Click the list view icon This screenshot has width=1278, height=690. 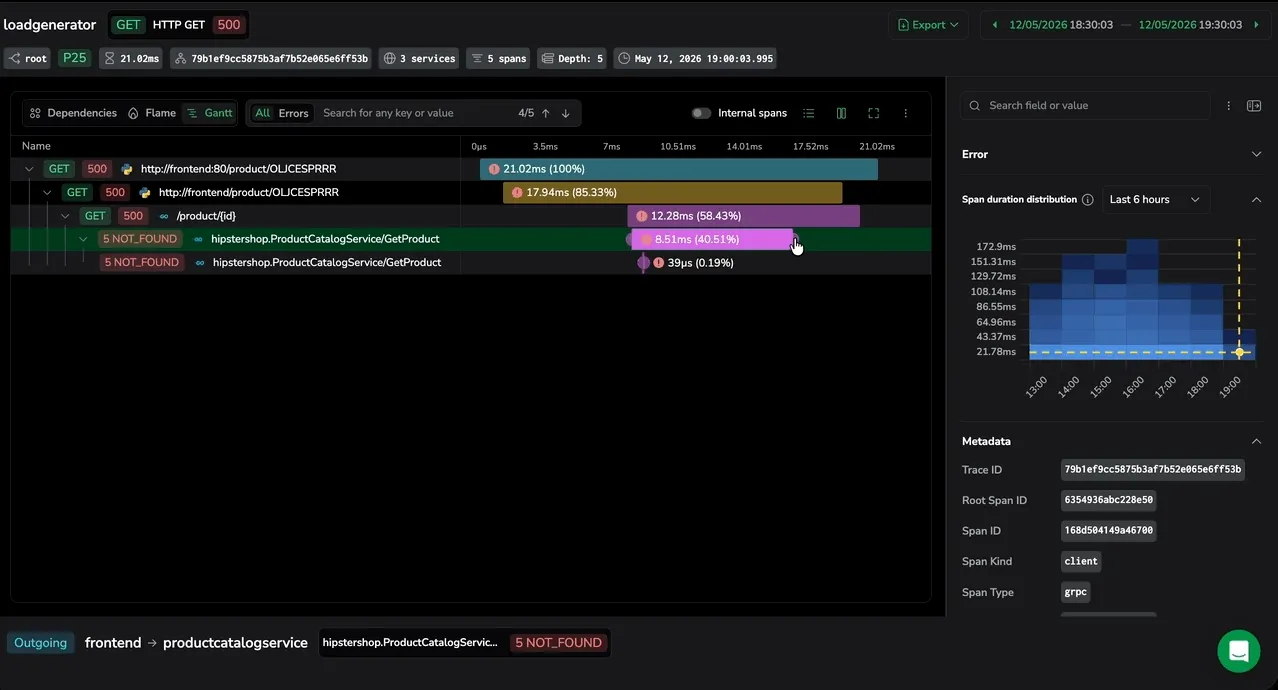click(x=809, y=113)
